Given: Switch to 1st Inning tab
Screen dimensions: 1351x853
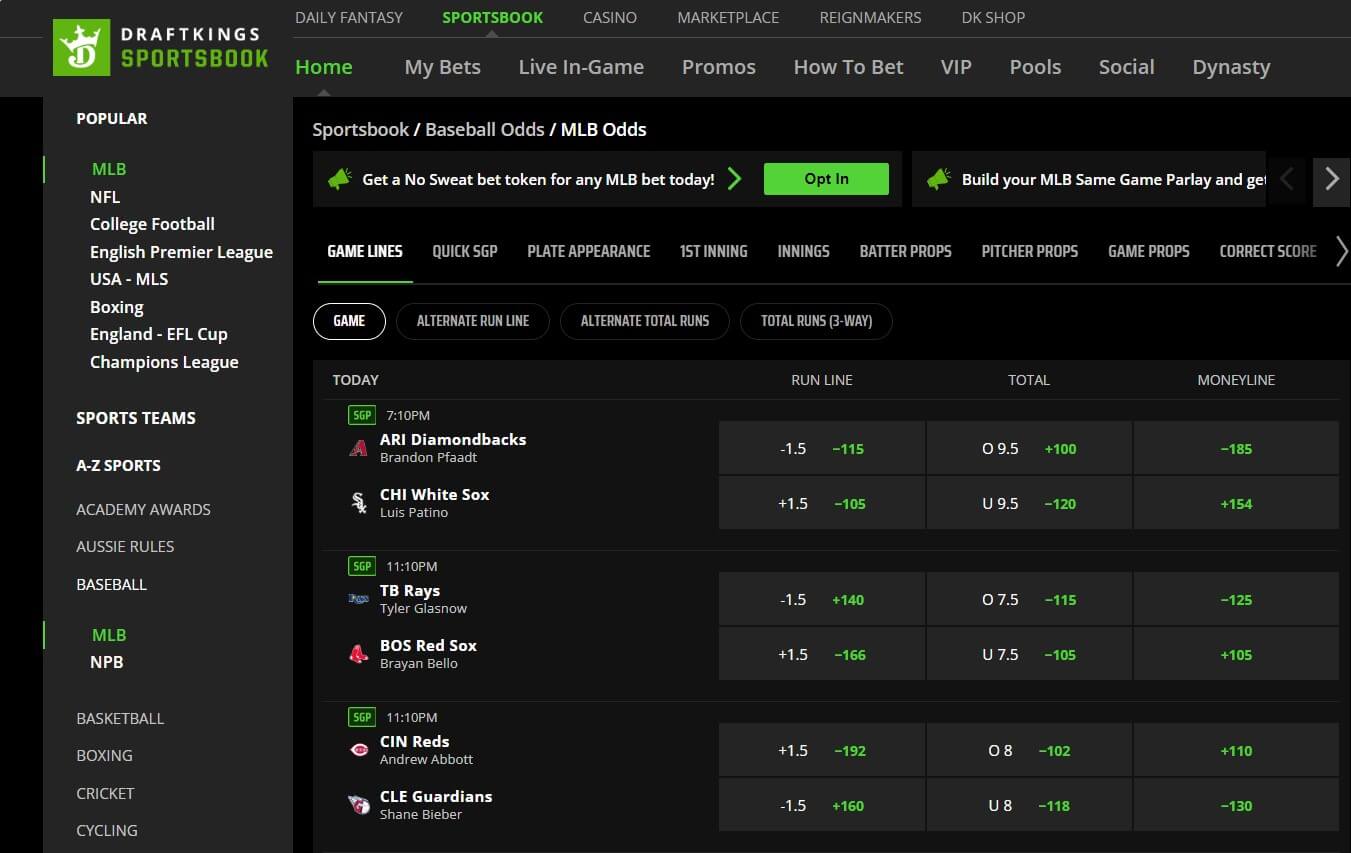Looking at the screenshot, I should pos(714,251).
